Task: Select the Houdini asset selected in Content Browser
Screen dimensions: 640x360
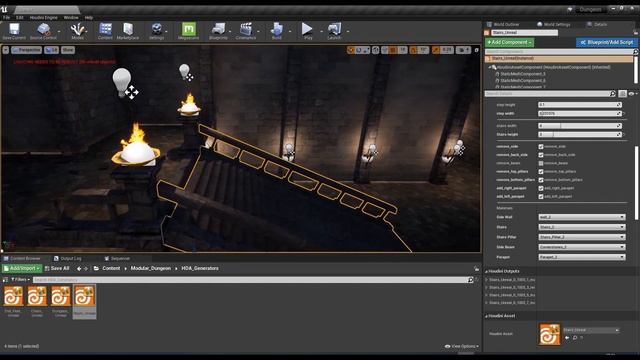Action: [84, 301]
